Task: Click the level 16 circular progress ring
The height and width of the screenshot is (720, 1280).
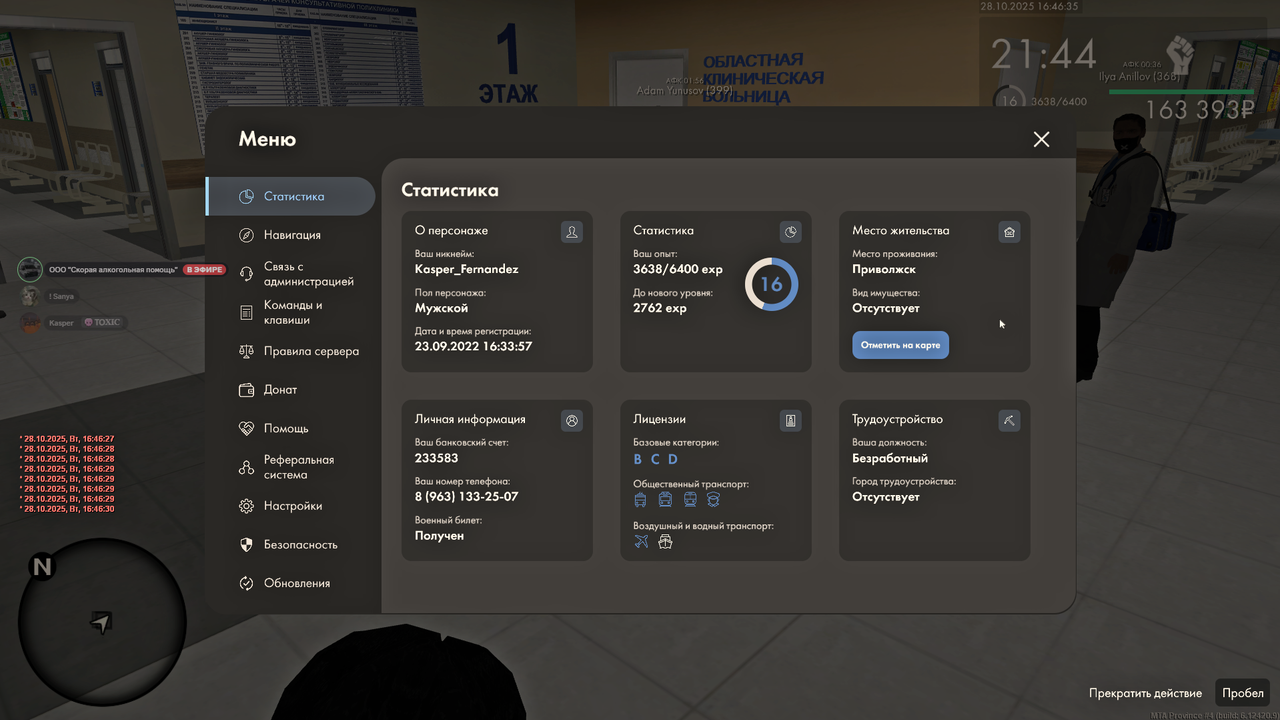Action: click(772, 284)
